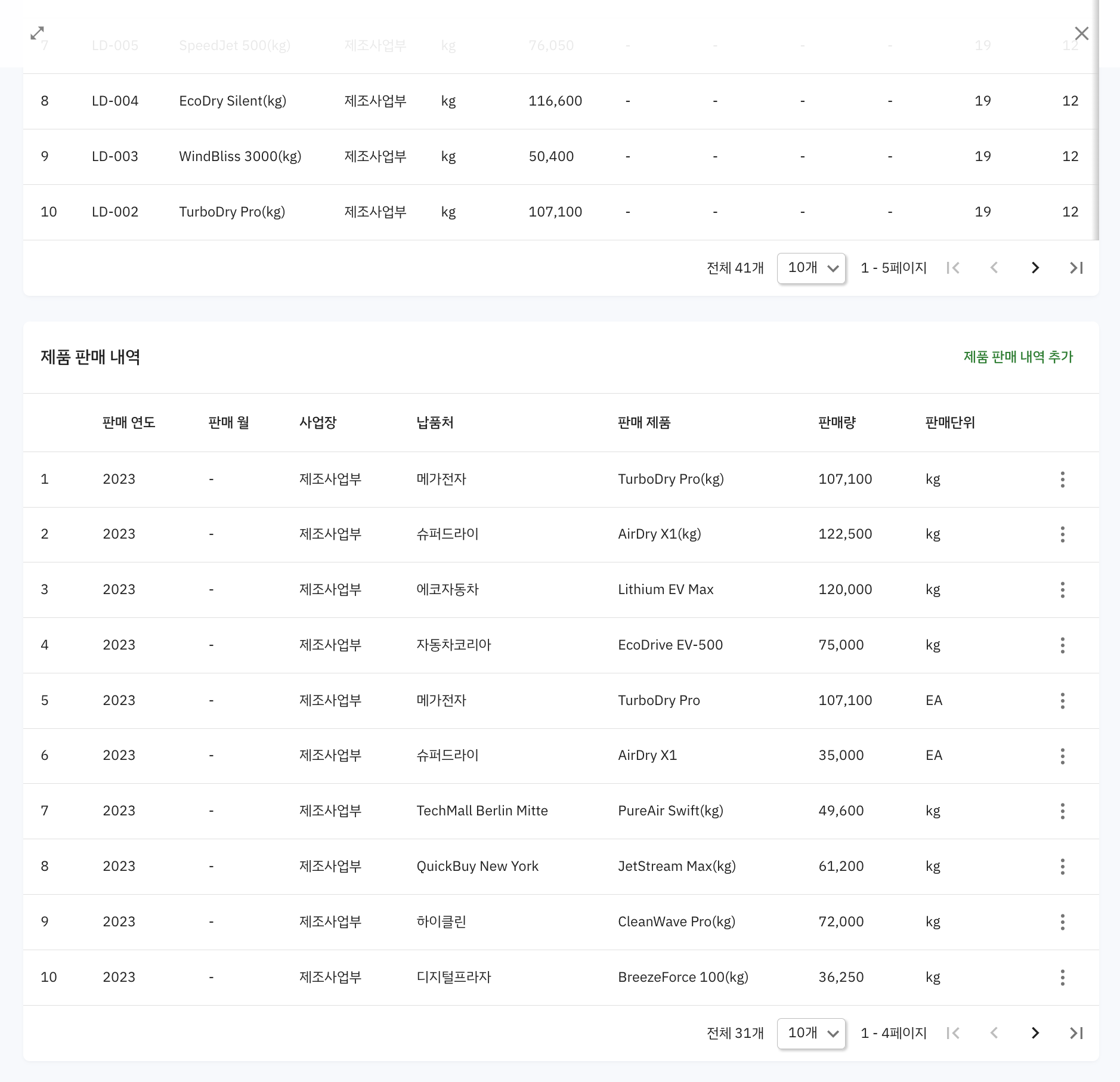
Task: Click the 49,600 sales quantity cell
Action: click(841, 811)
